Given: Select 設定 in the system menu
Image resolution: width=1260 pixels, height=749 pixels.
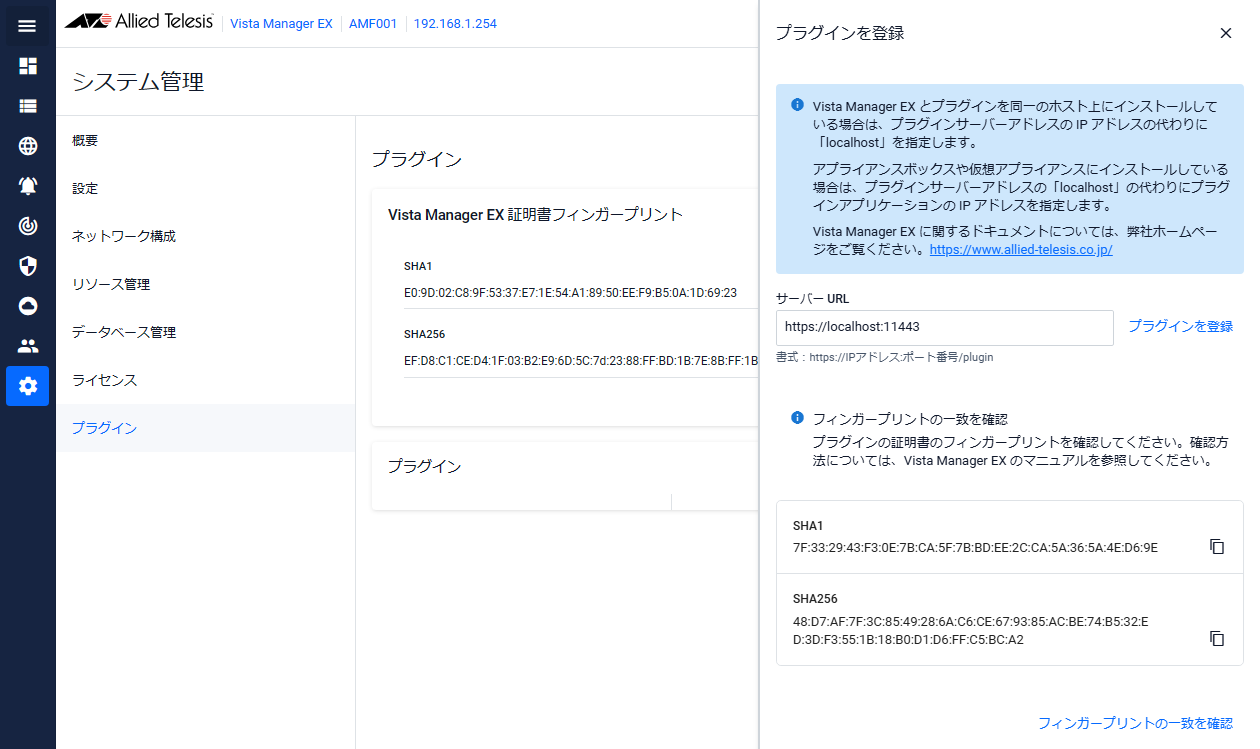Looking at the screenshot, I should click(205, 188).
